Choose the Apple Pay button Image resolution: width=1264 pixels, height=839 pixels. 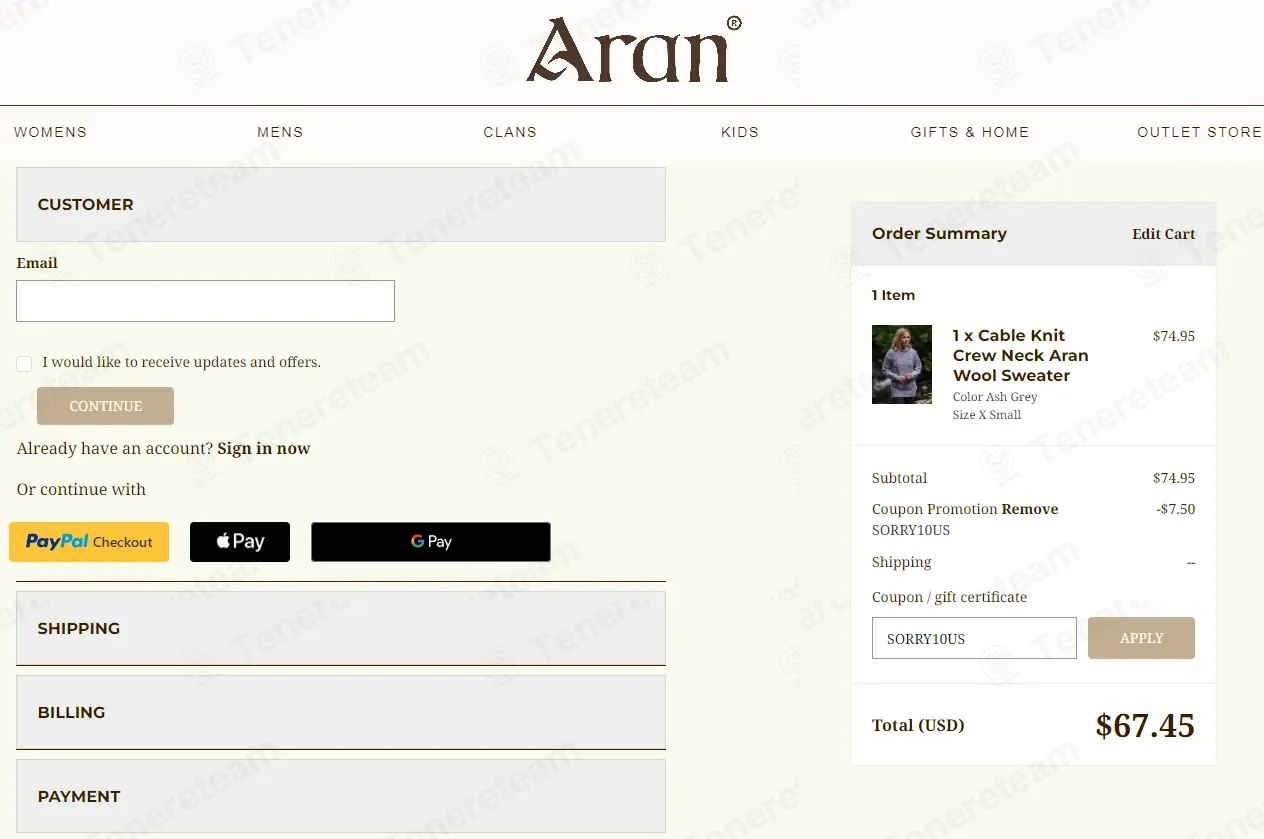point(240,542)
